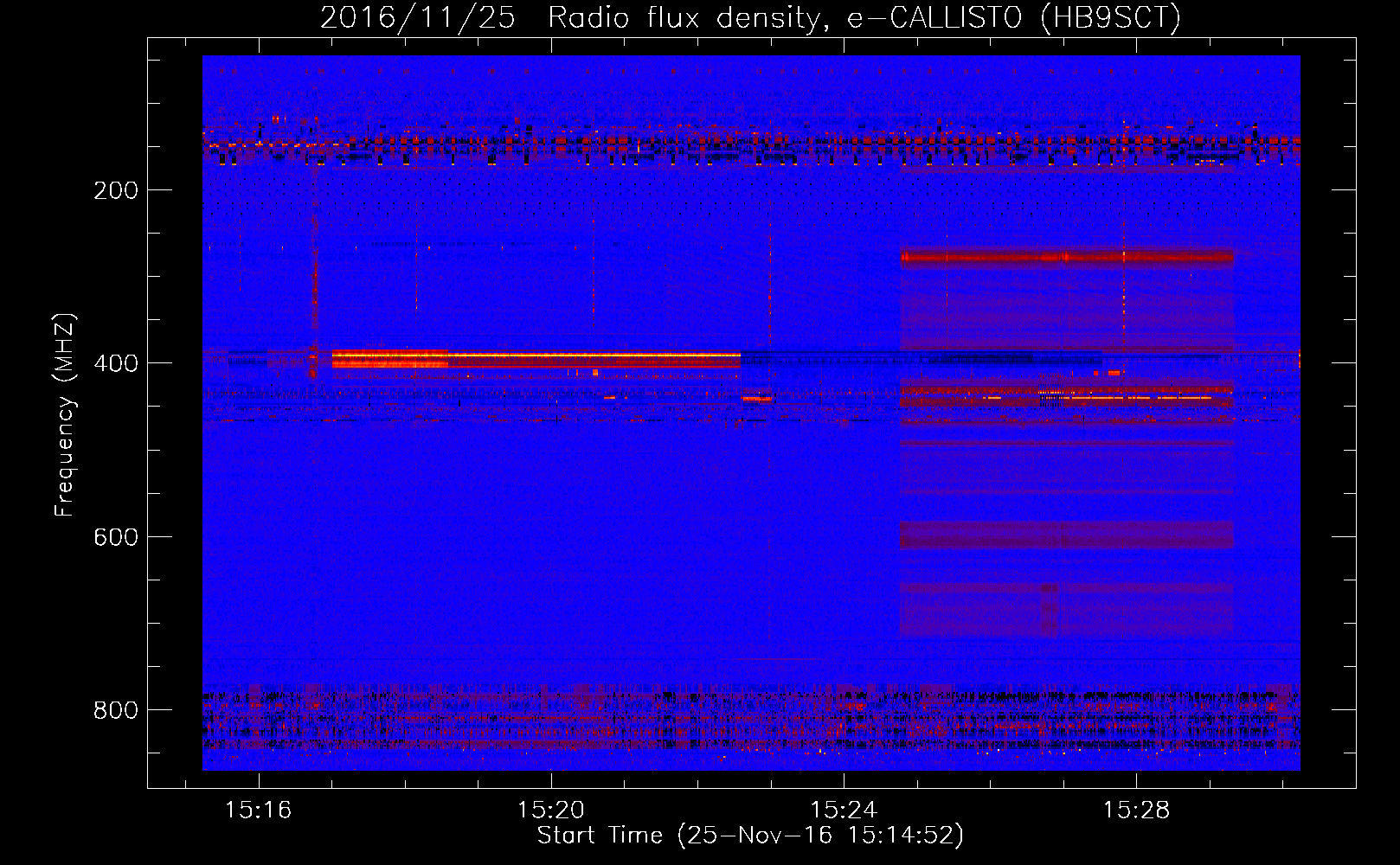Click the dark red band near 610 MHz
Screen dimensions: 1400x865
click(x=1066, y=535)
